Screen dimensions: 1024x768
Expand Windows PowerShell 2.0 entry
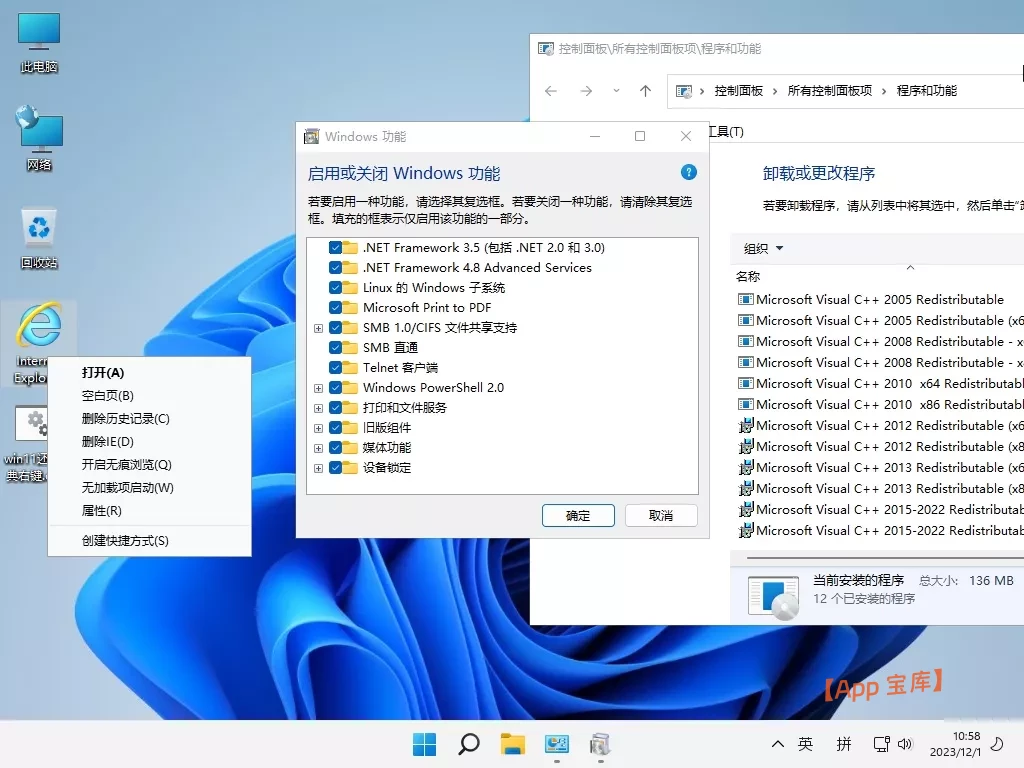(x=318, y=387)
